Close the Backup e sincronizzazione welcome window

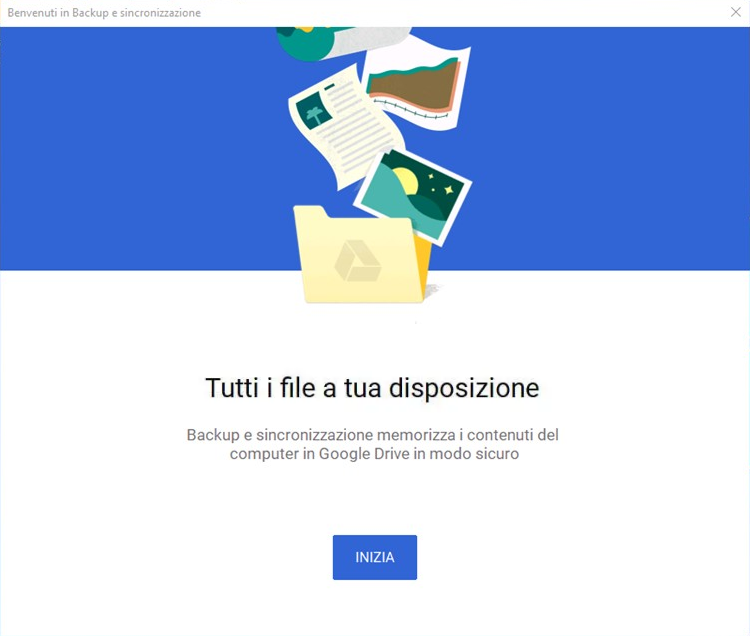tap(736, 12)
